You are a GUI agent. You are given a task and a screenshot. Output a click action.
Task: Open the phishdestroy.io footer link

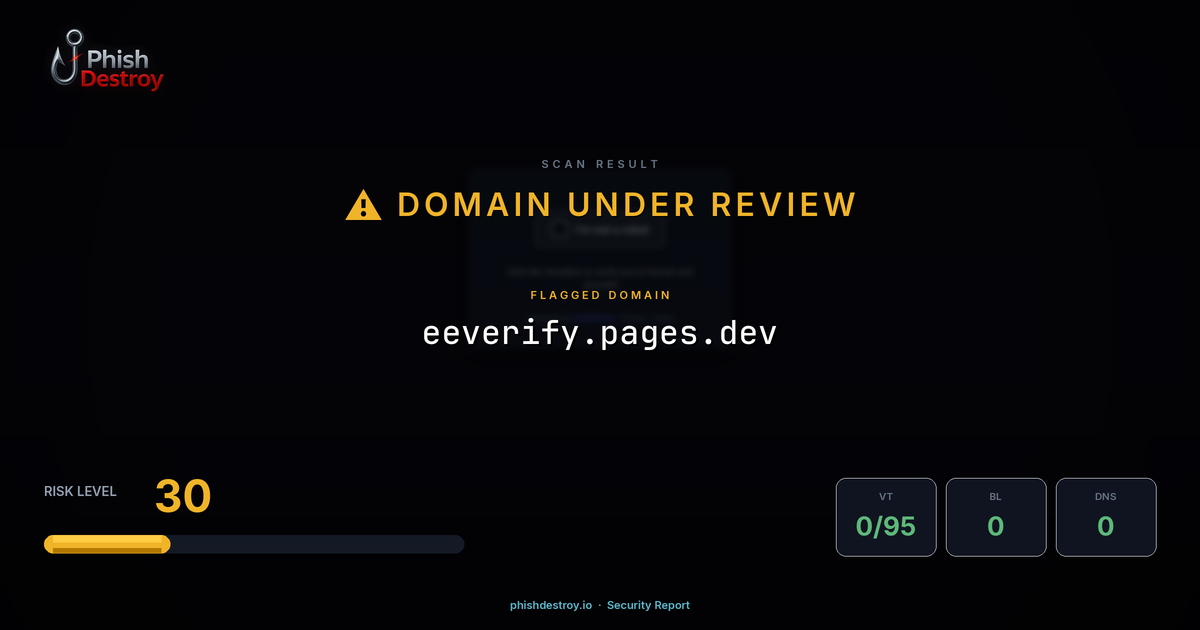(550, 605)
